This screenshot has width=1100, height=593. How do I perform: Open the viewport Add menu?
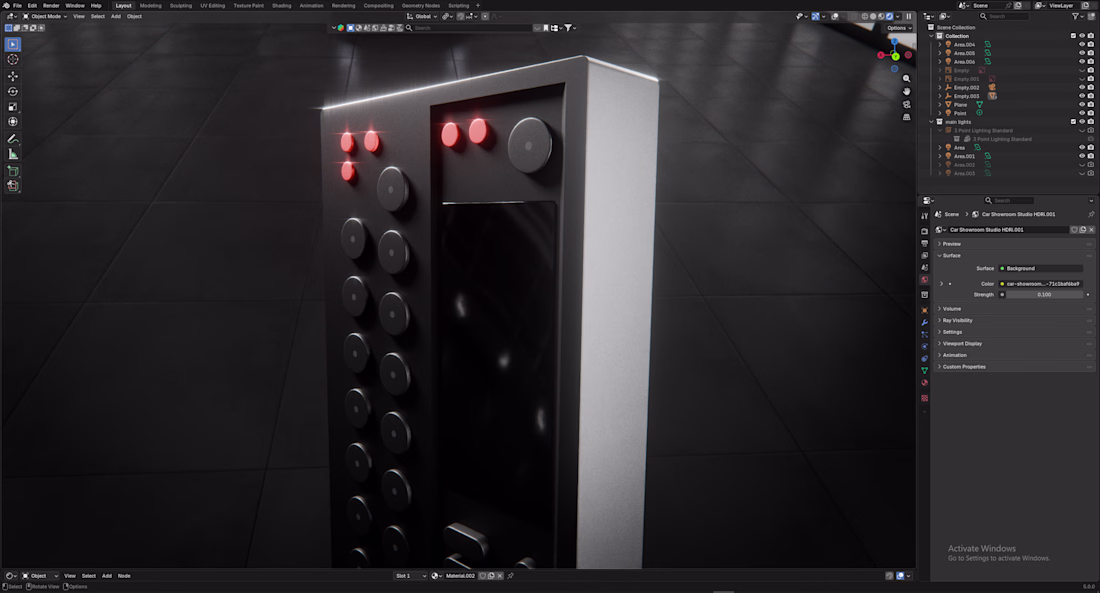(x=116, y=16)
